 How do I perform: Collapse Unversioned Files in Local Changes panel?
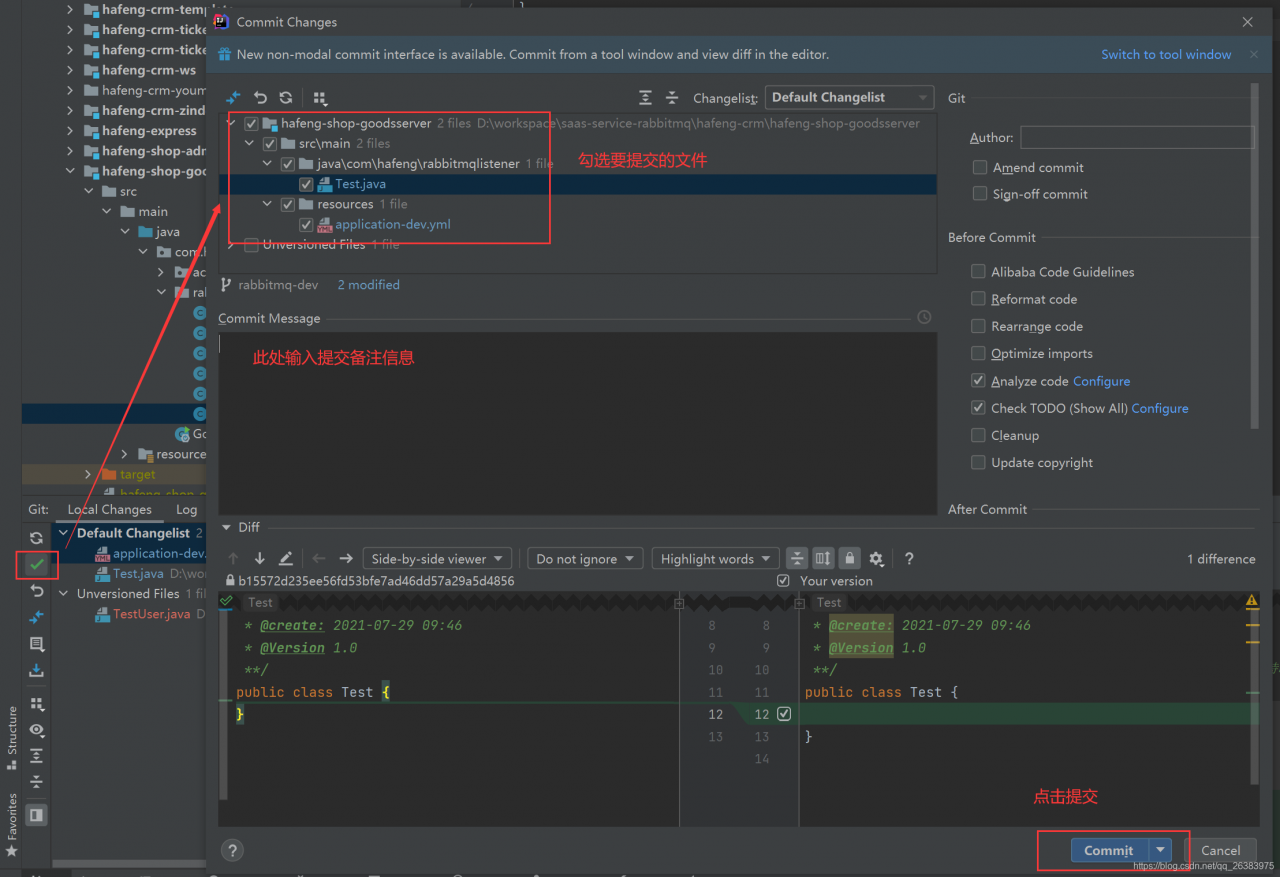click(x=65, y=594)
